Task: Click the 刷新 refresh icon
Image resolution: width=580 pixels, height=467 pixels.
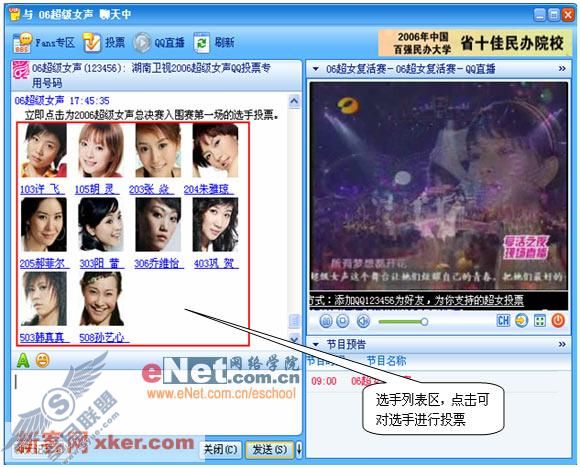Action: click(x=202, y=43)
